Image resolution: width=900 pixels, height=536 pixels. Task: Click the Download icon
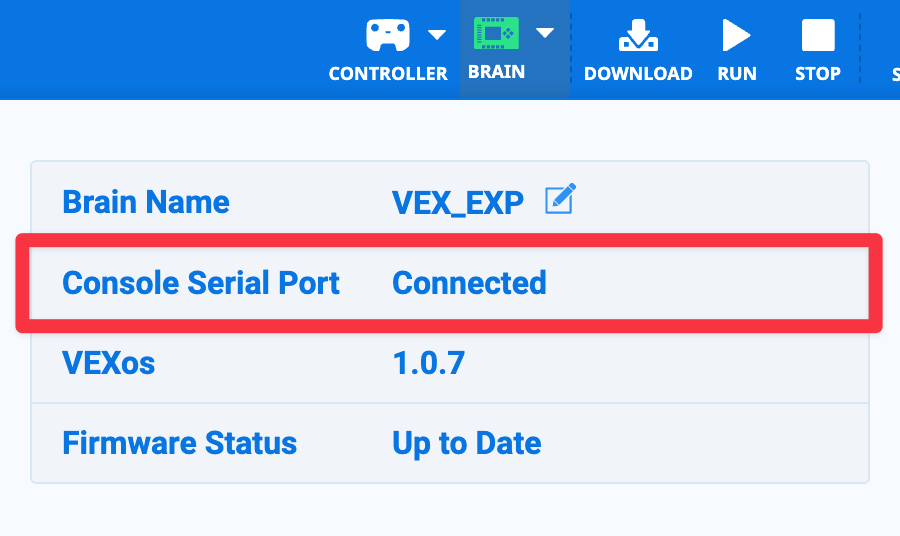click(x=637, y=36)
